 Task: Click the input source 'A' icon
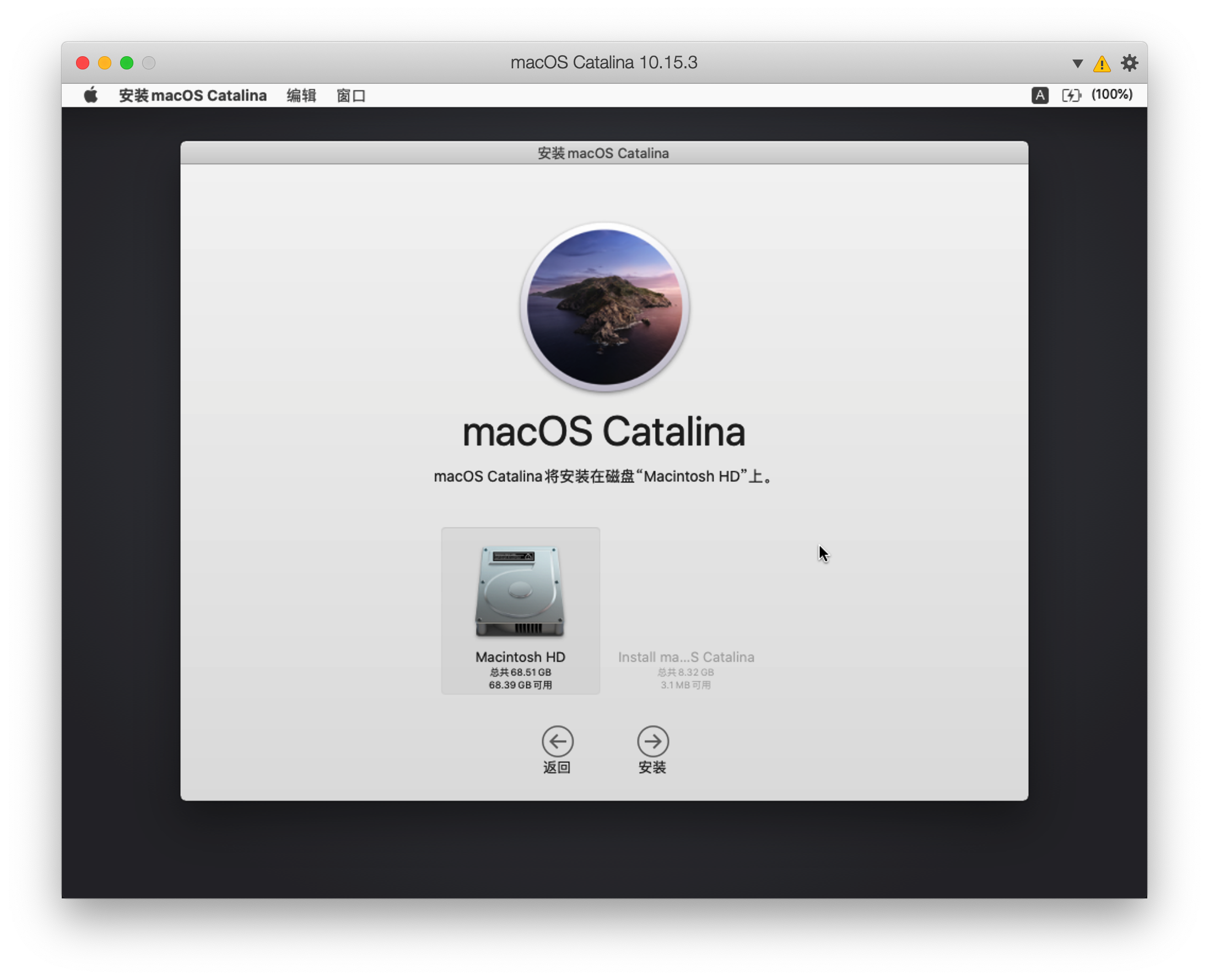1040,95
